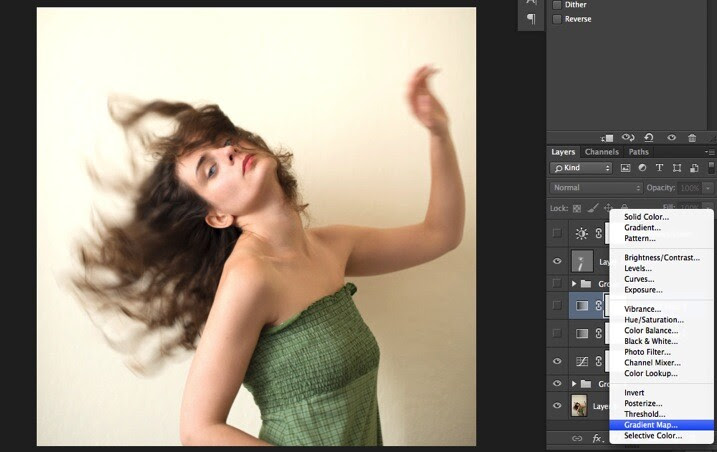Click the link layers icon
717x452 pixels.
(577, 438)
